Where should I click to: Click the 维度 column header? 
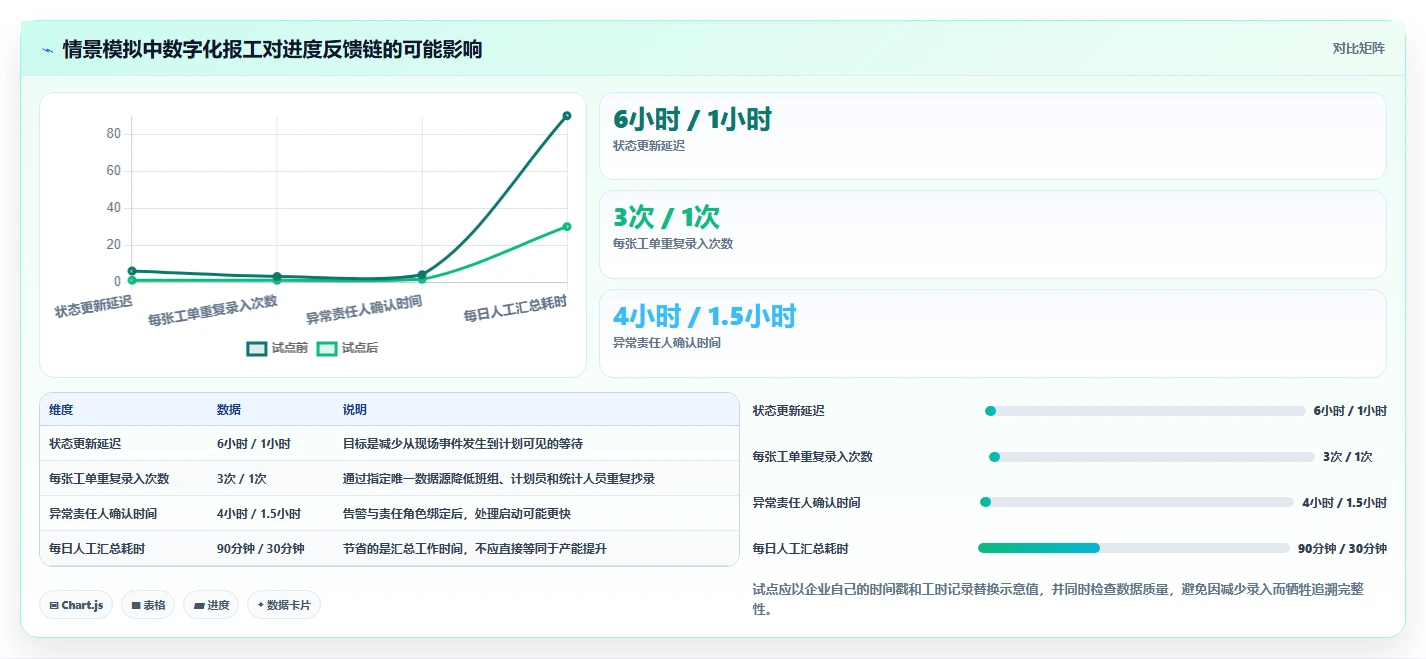[x=61, y=410]
